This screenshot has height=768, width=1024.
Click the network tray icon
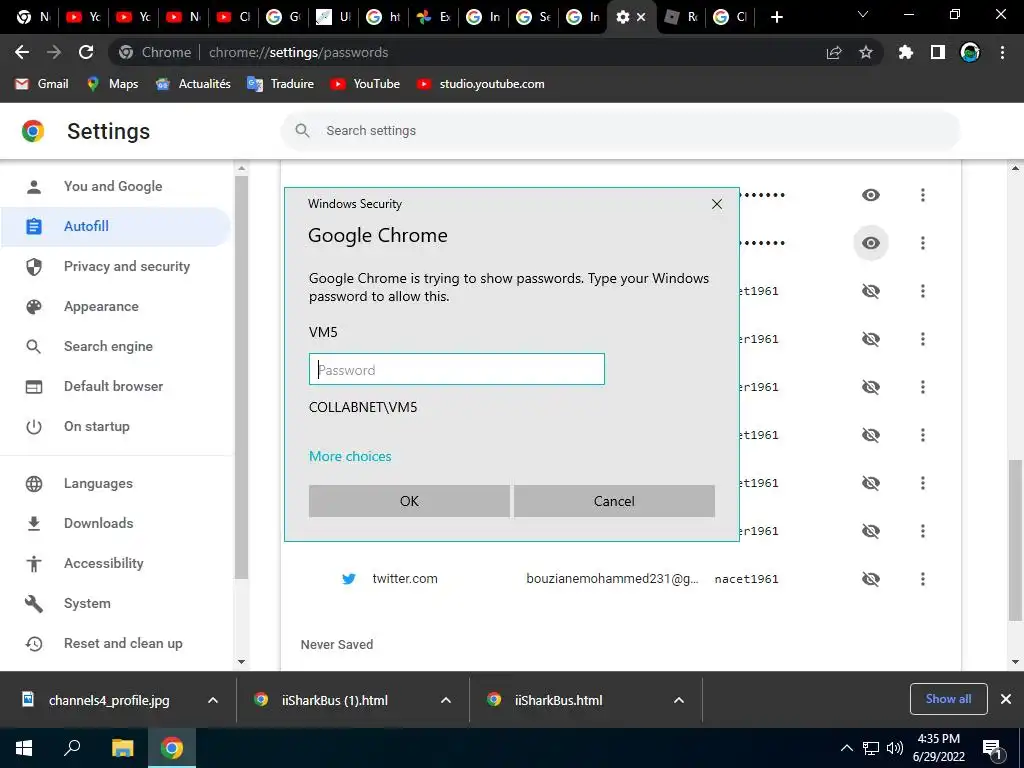(x=871, y=748)
